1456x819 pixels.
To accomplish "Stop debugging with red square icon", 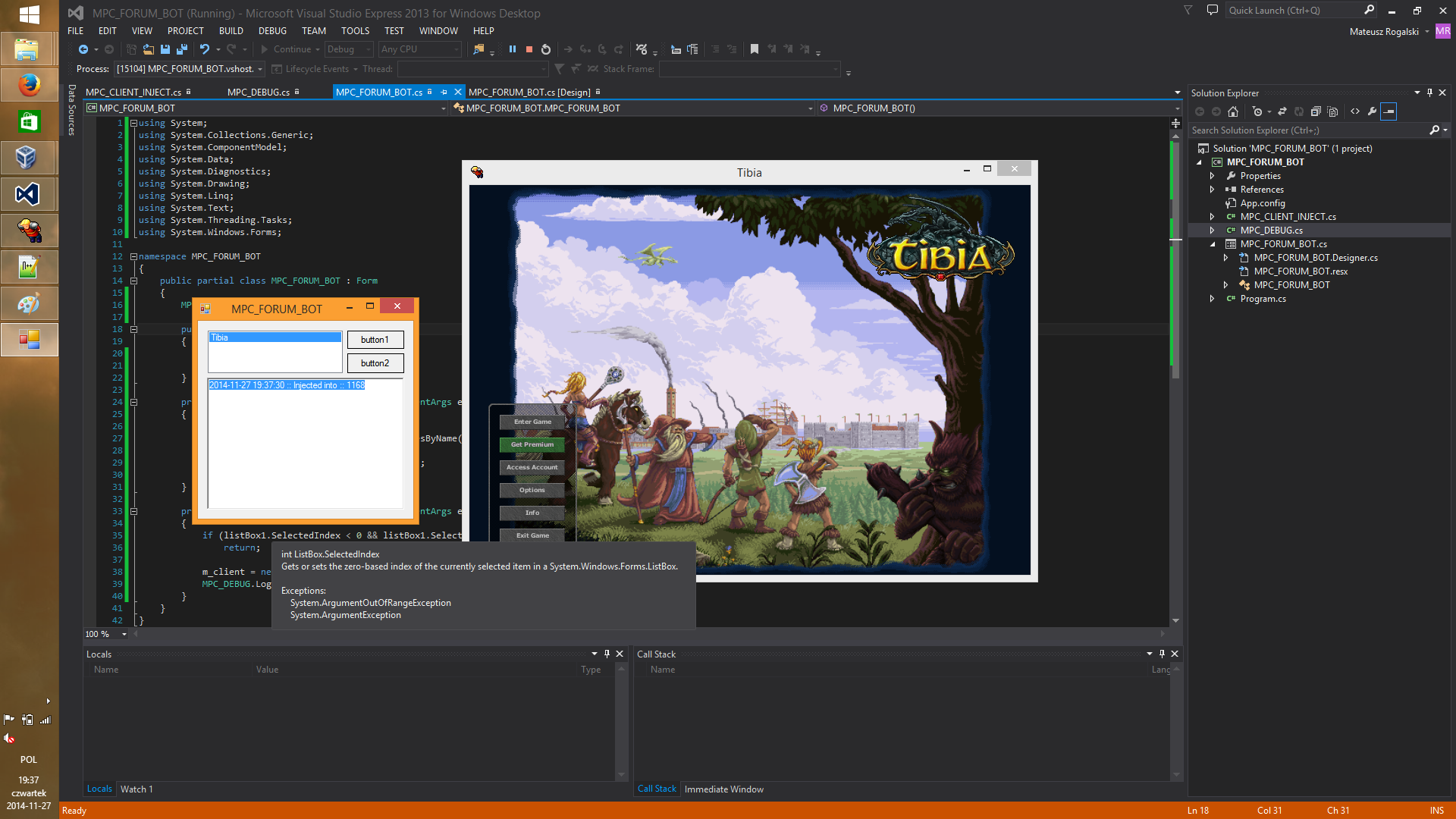I will pyautogui.click(x=529, y=49).
